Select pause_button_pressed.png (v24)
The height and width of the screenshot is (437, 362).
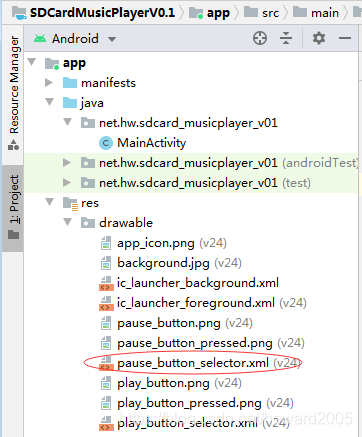(211, 343)
